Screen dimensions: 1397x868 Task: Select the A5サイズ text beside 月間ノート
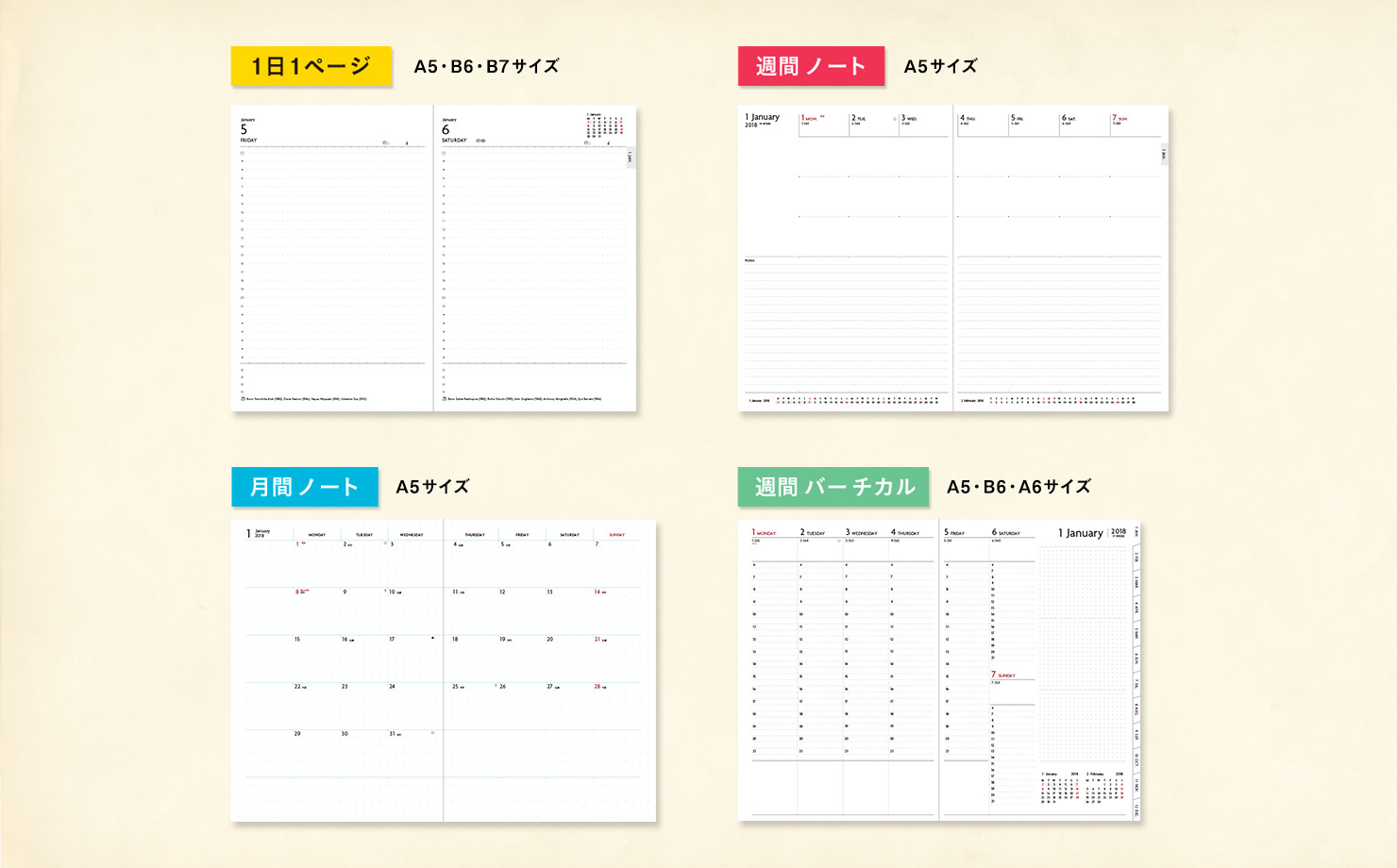(432, 487)
